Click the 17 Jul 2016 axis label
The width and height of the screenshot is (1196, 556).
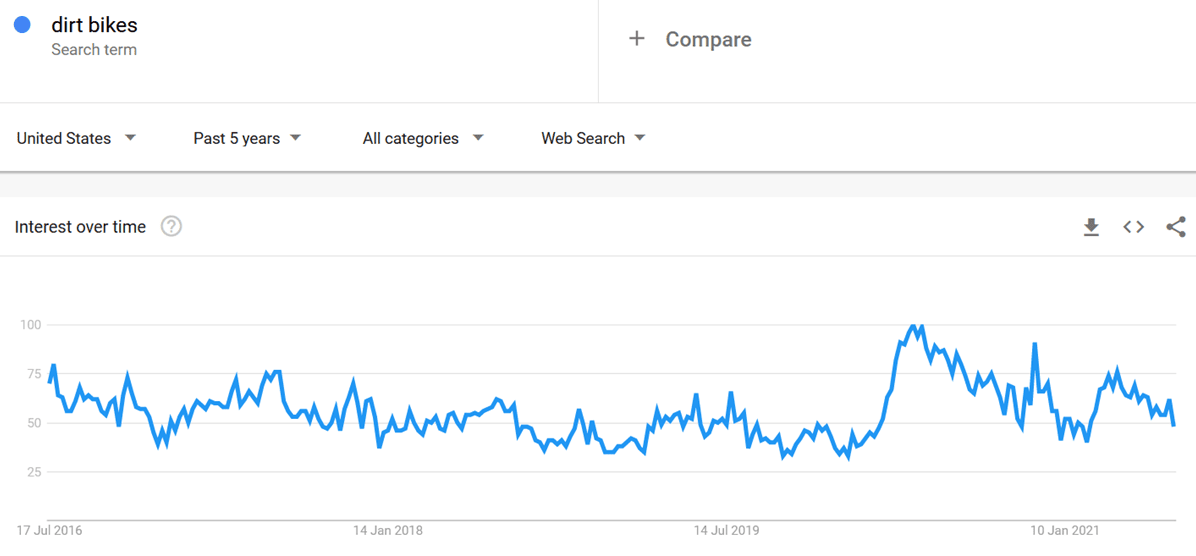[50, 529]
